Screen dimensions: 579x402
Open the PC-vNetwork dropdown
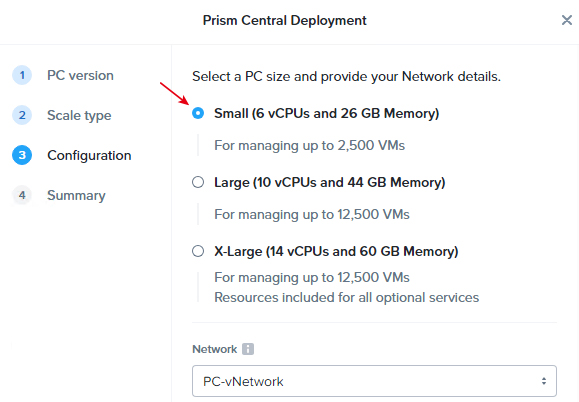pos(374,381)
